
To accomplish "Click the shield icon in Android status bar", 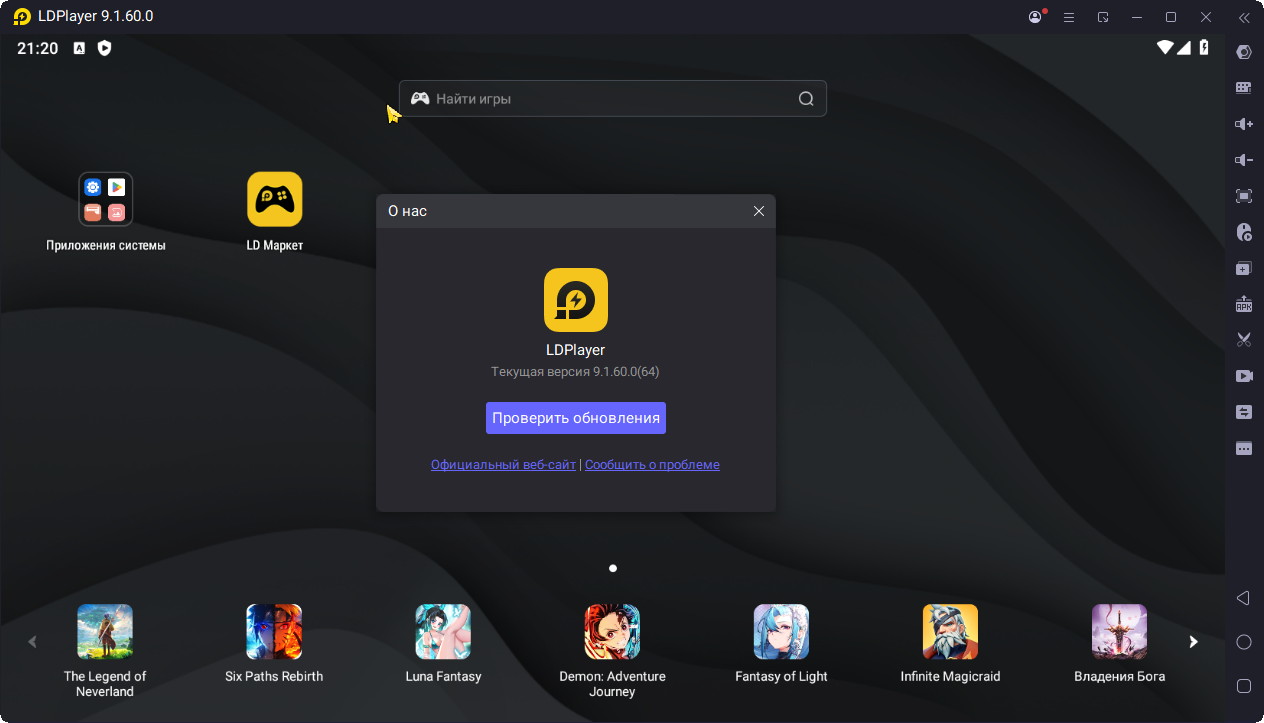I will (x=104, y=48).
